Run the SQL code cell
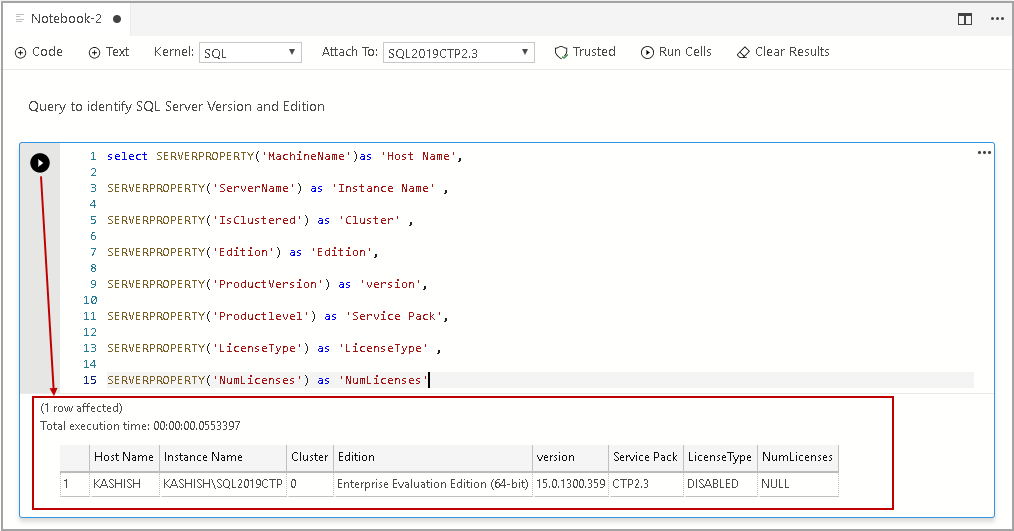 tap(40, 163)
